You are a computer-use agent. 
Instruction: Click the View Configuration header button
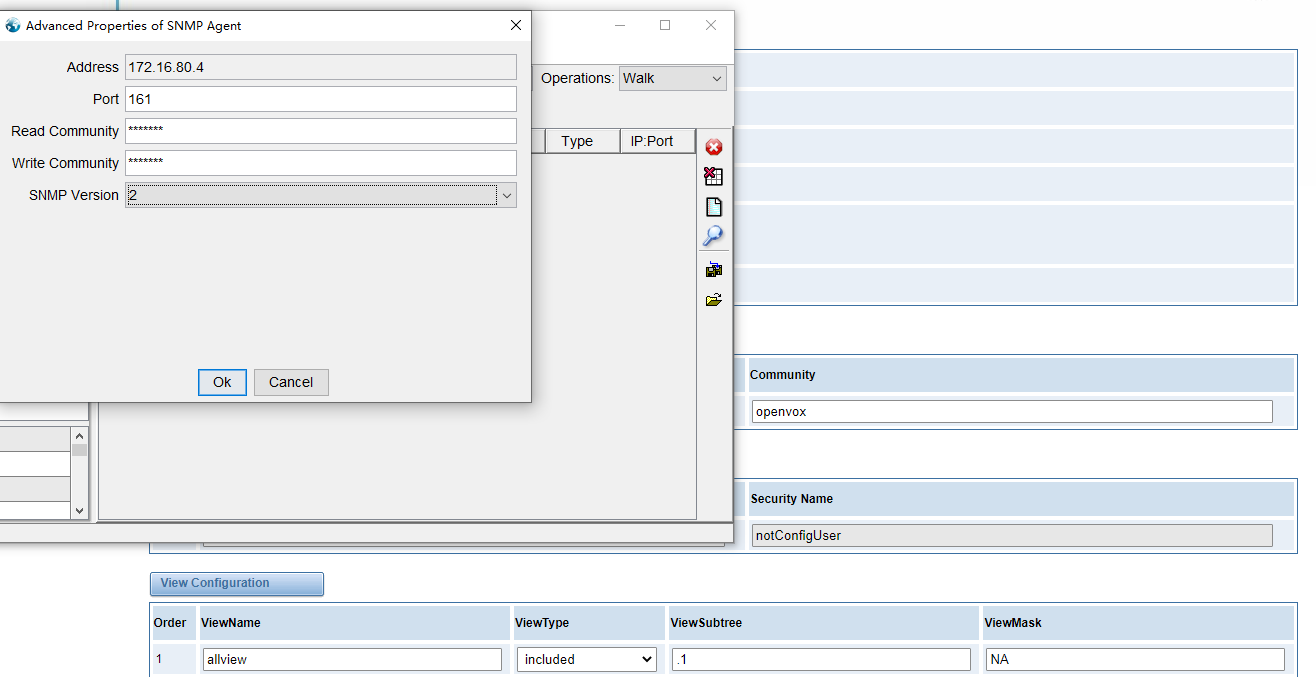coord(237,583)
